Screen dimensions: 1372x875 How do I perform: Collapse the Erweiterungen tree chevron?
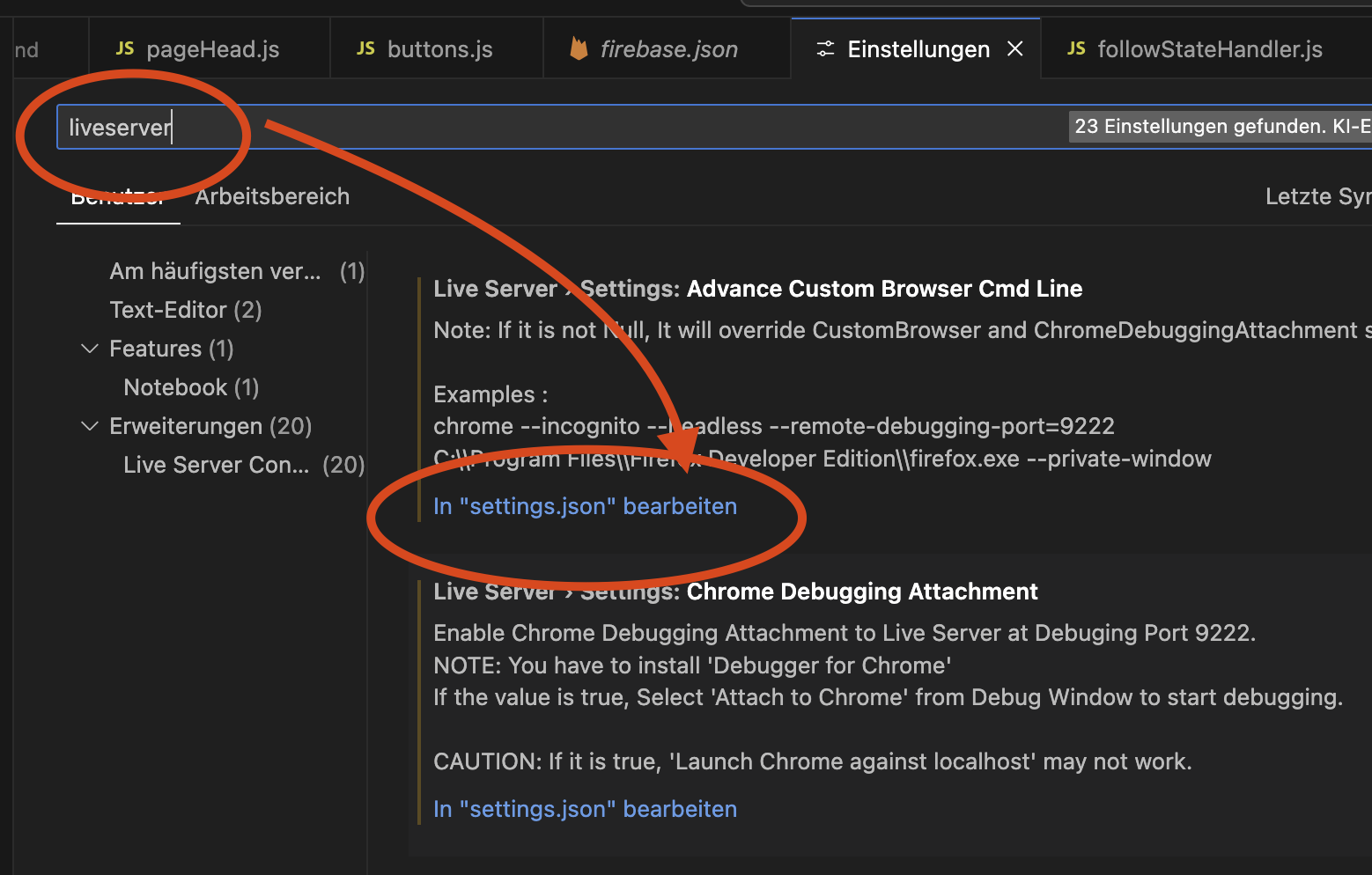(x=90, y=426)
